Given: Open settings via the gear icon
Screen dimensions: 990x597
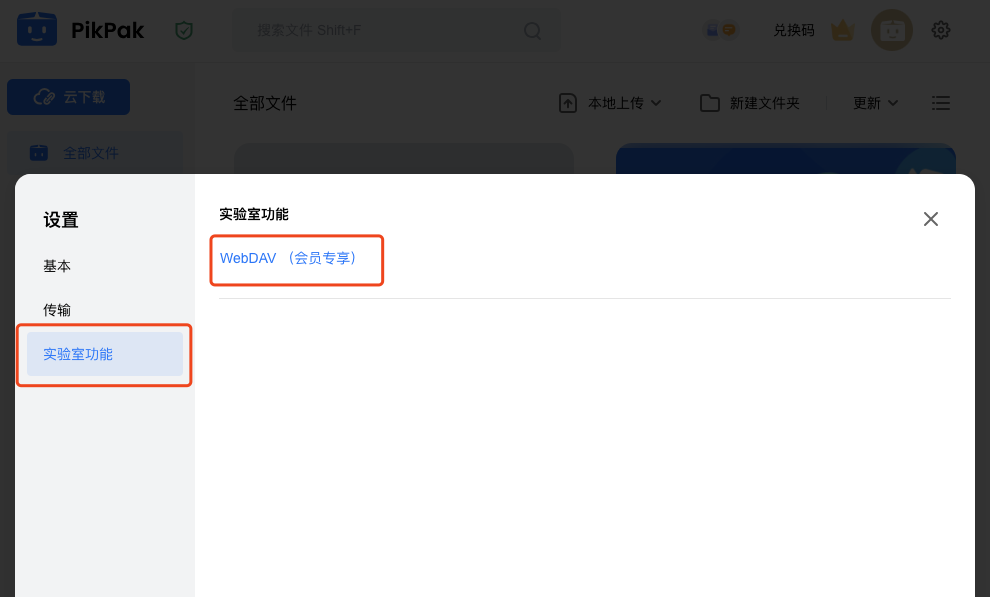Looking at the screenshot, I should [941, 30].
